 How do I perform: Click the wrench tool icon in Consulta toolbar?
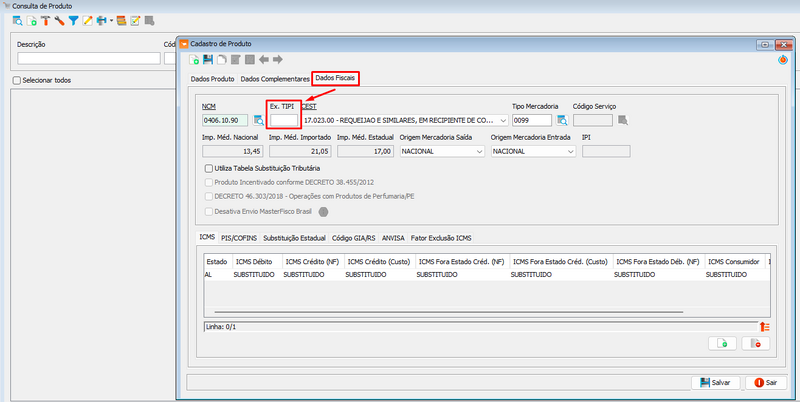tap(60, 20)
